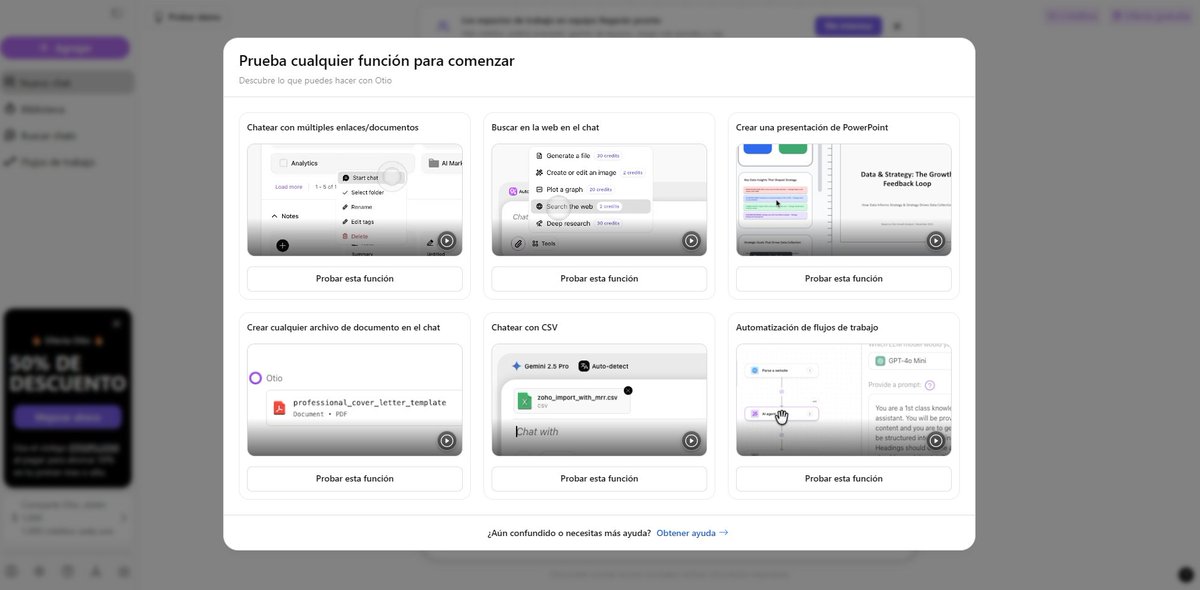Play the workflow automation demo video
Image resolution: width=1200 pixels, height=590 pixels.
coord(936,441)
